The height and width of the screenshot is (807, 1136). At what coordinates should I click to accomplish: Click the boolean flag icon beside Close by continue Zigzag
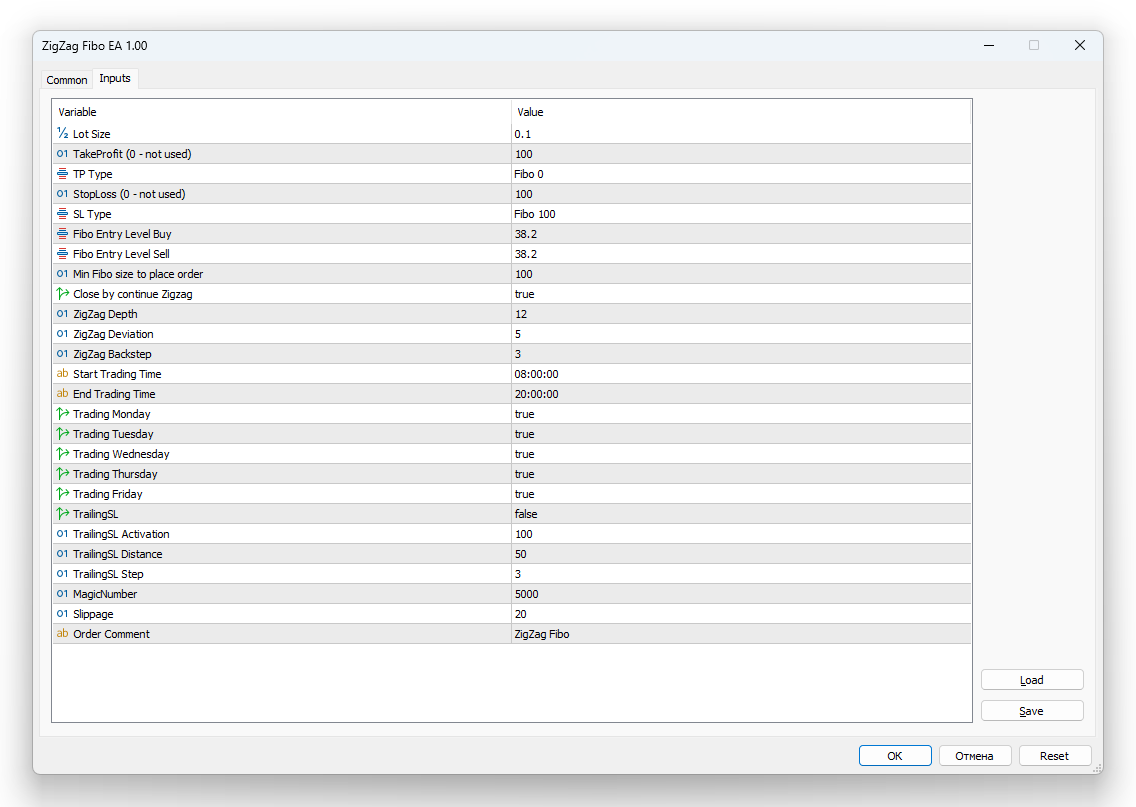(62, 293)
